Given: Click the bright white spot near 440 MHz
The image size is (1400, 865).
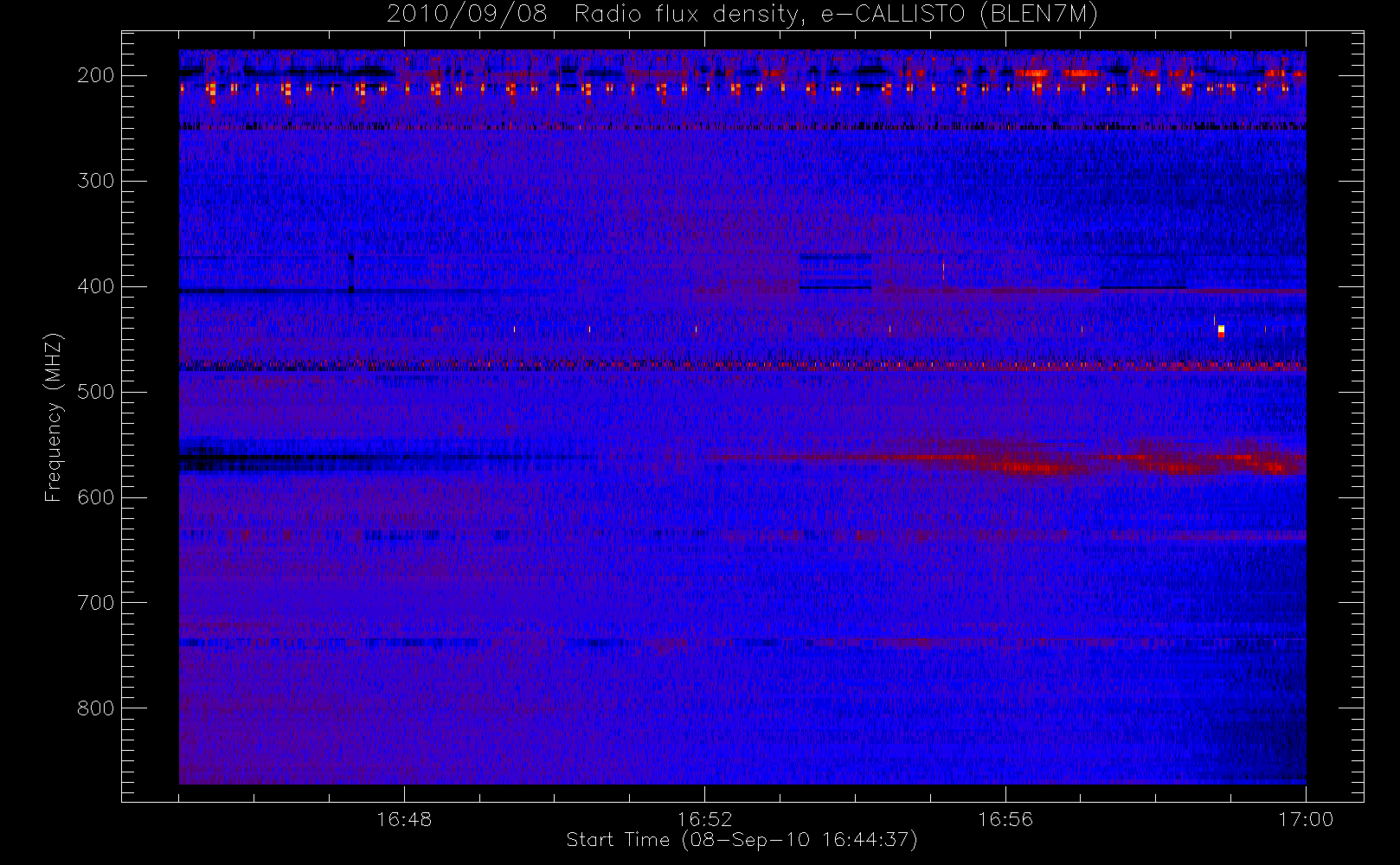Looking at the screenshot, I should (1221, 330).
